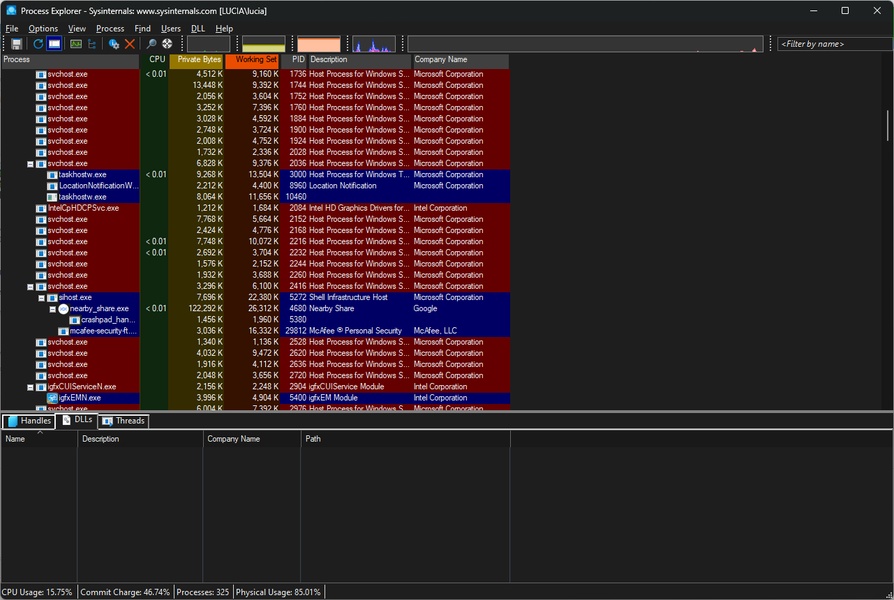Click the nearby_share.exe process icon
Screen dimensions: 894x600
coord(63,309)
